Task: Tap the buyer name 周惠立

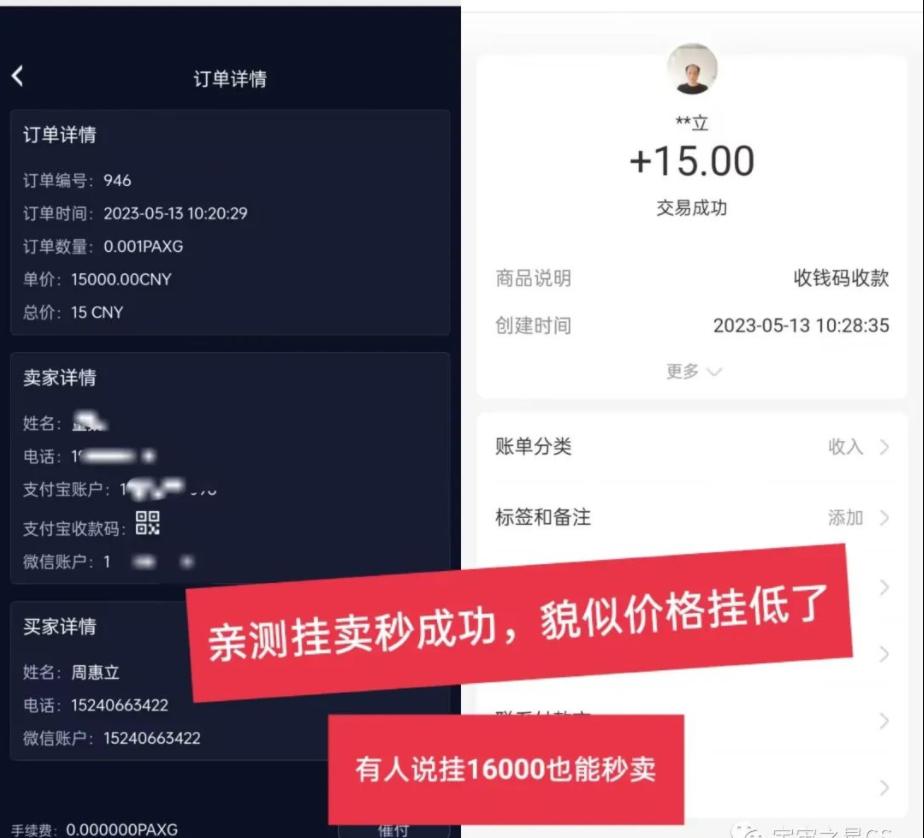Action: pos(95,672)
